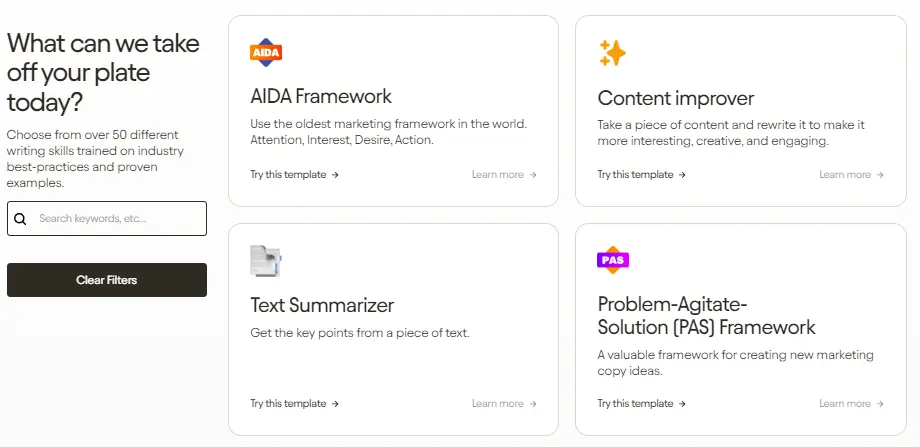This screenshot has height=447, width=920.
Task: Select the Content improver card title
Action: click(x=675, y=98)
